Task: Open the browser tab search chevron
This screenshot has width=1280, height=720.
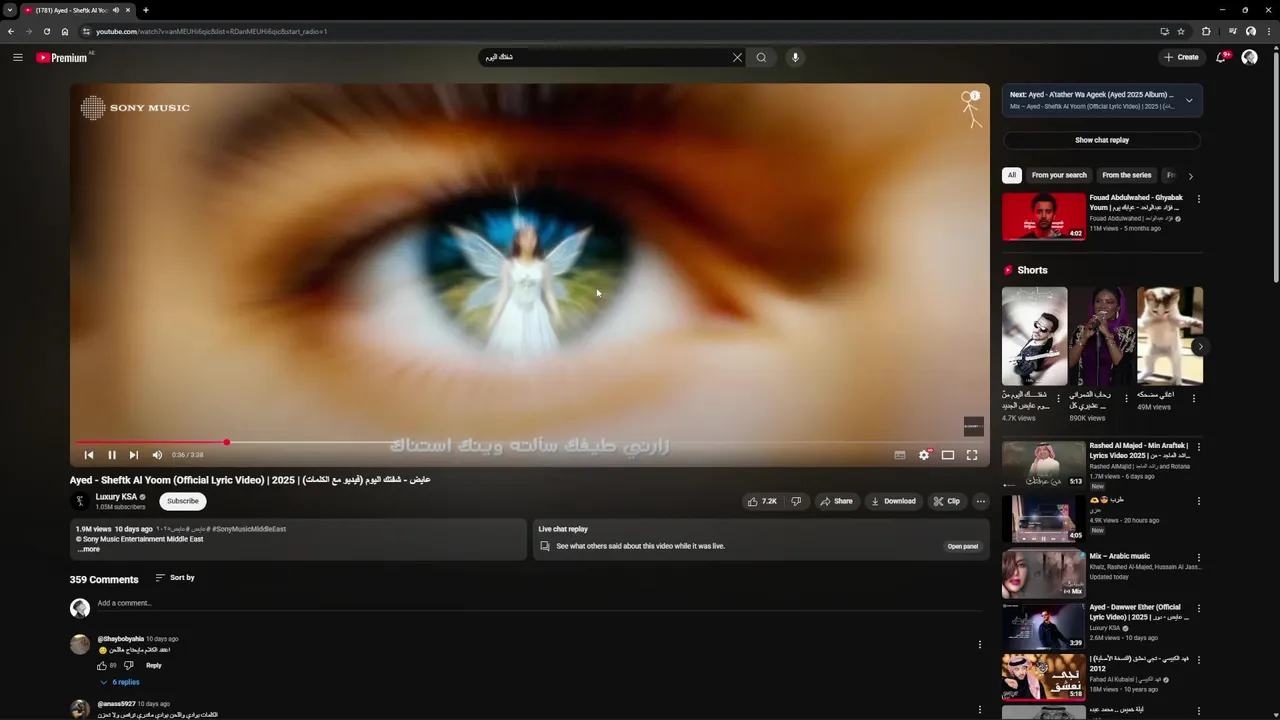Action: pyautogui.click(x=10, y=10)
